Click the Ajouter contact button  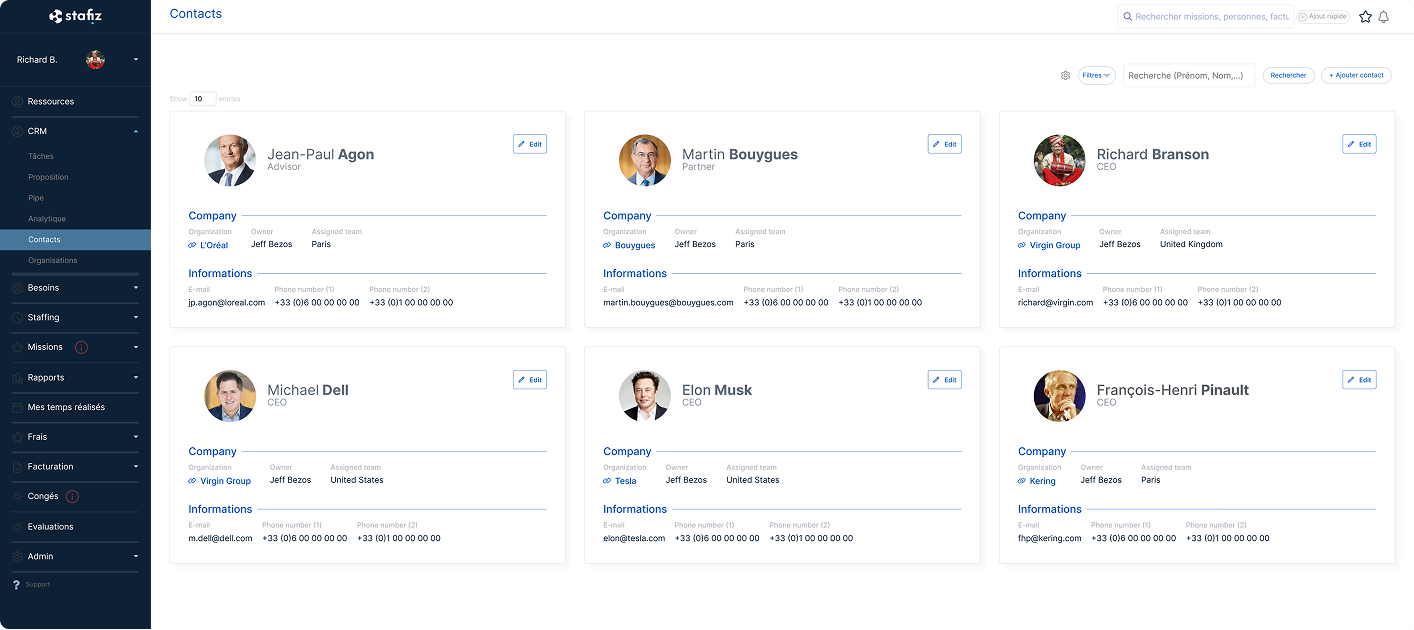tap(1356, 76)
